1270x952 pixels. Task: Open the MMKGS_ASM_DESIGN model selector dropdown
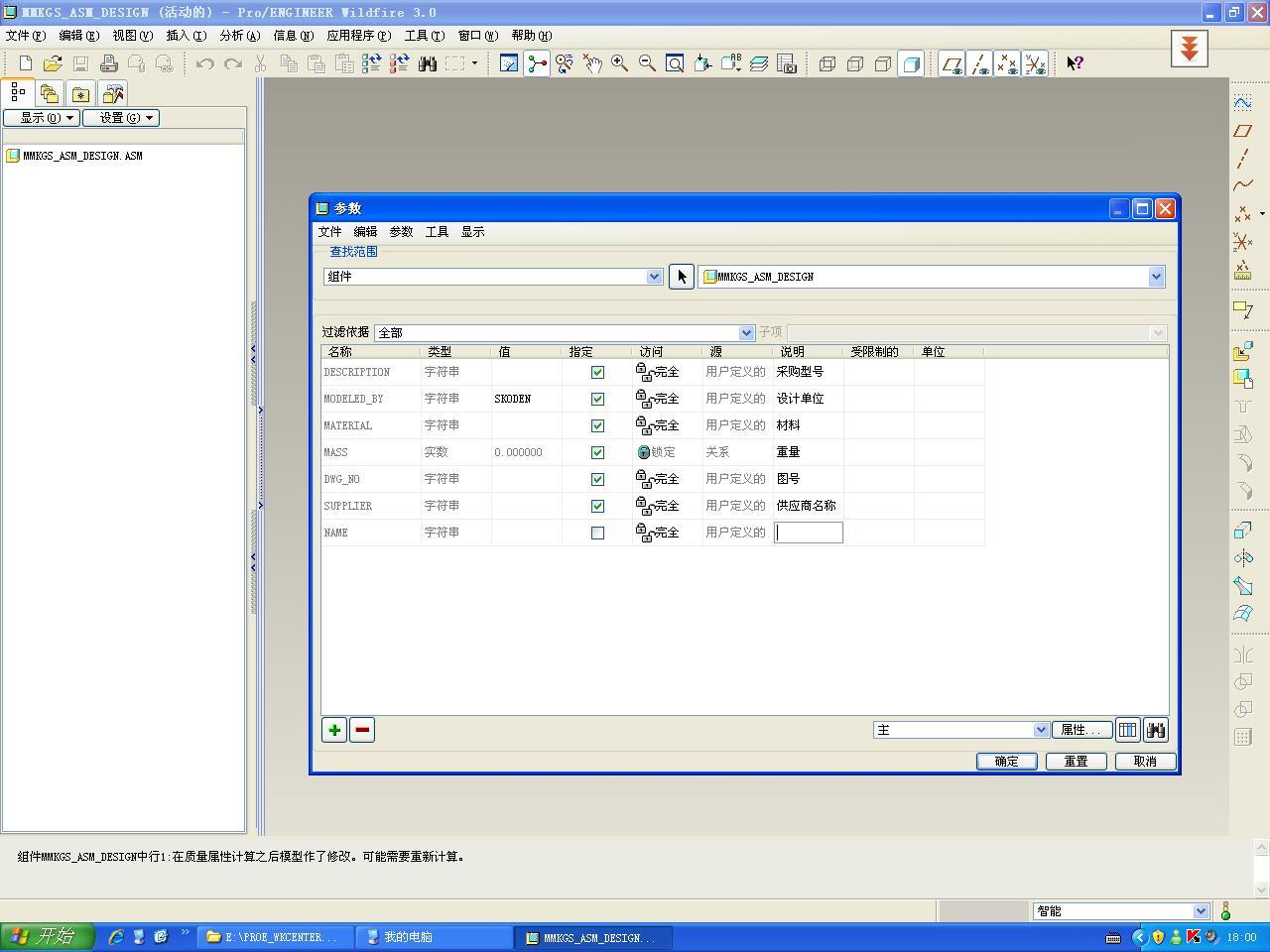coord(932,277)
